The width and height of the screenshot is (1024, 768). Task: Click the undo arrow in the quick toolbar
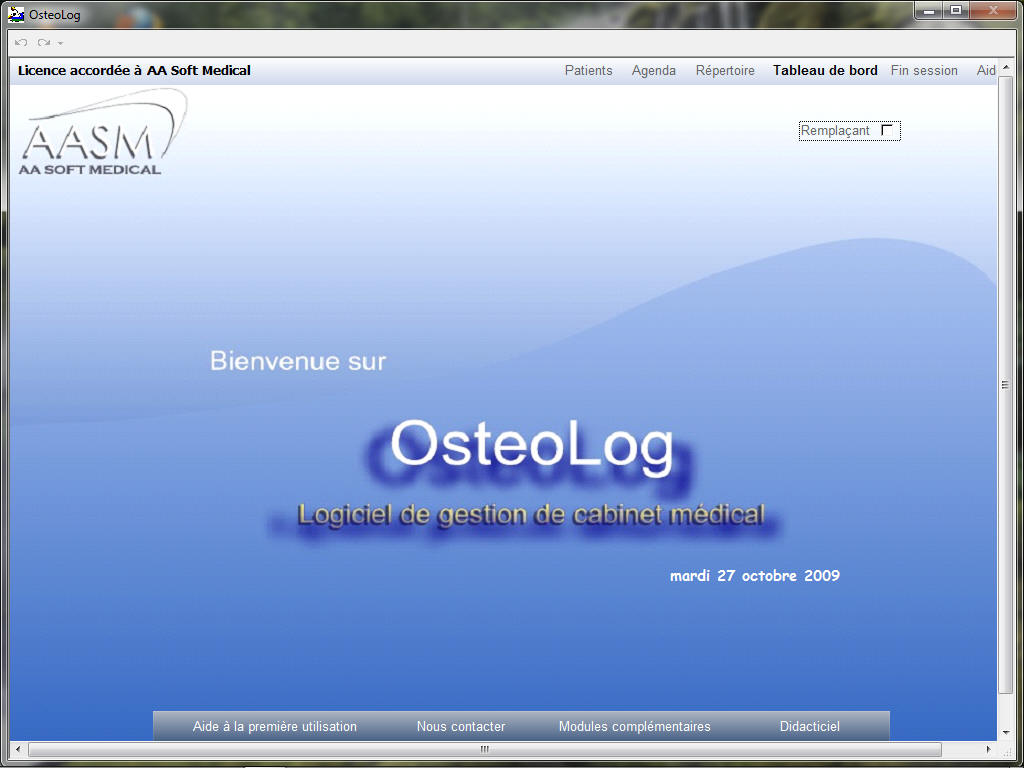(x=21, y=42)
